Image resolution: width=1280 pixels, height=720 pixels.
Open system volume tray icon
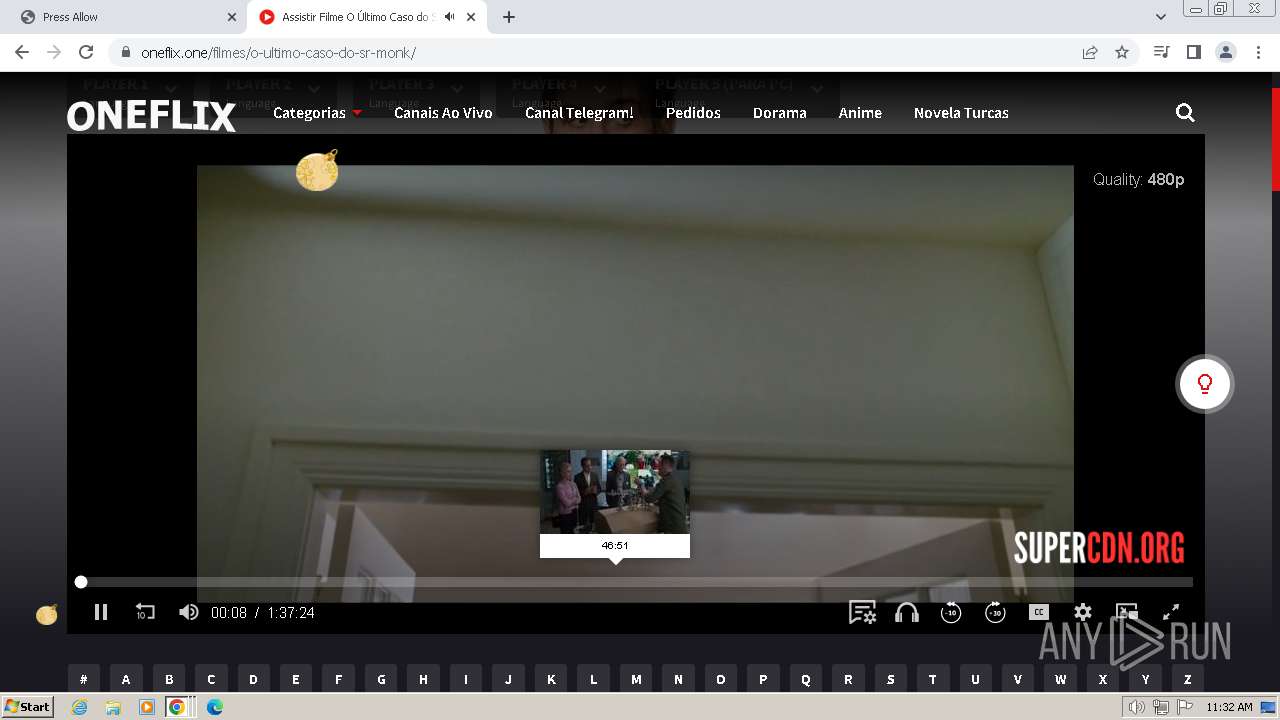[1136, 707]
